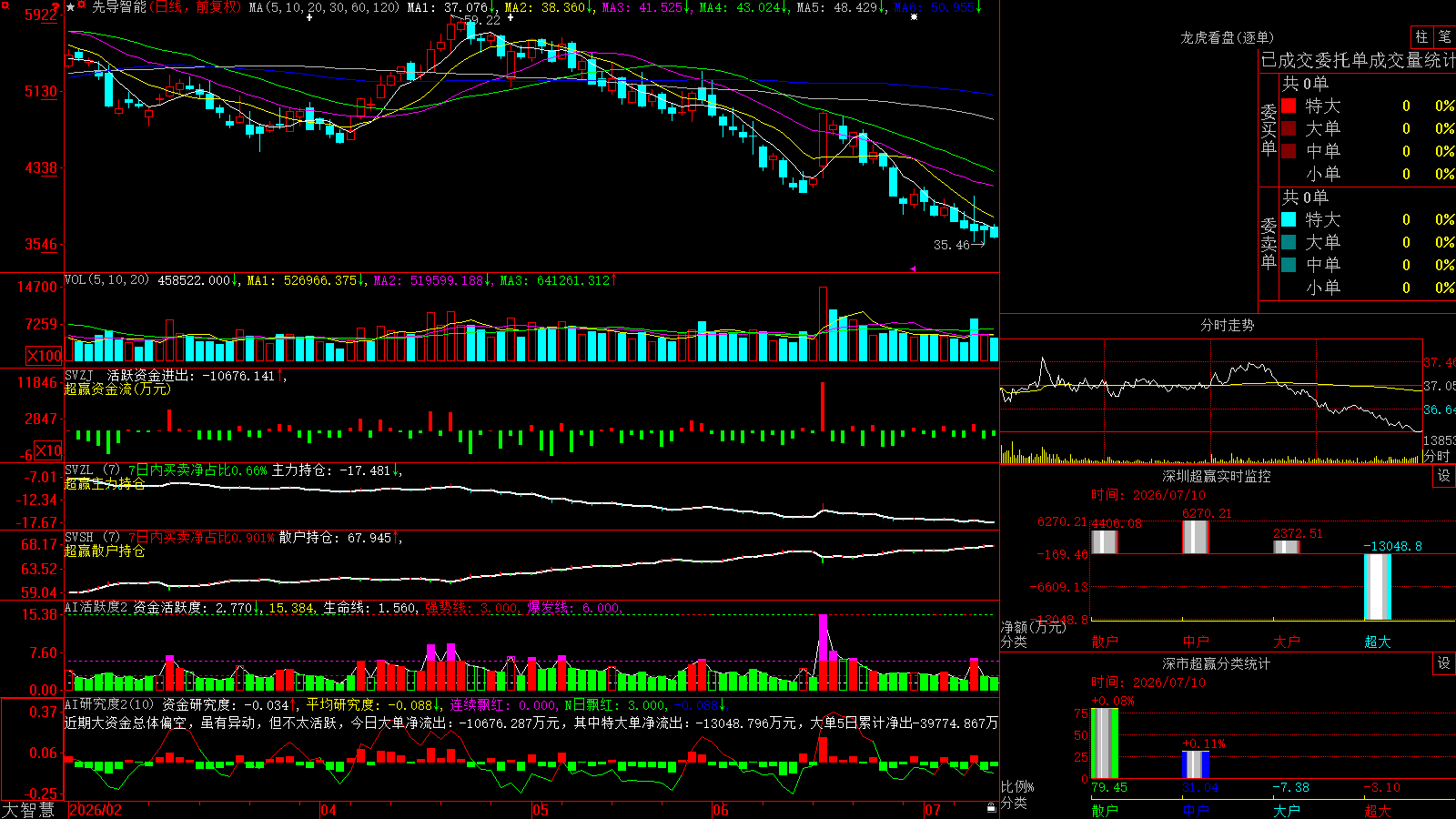This screenshot has height=819, width=1456.
Task: Click the 委卖单 section label
Action: click(1269, 242)
